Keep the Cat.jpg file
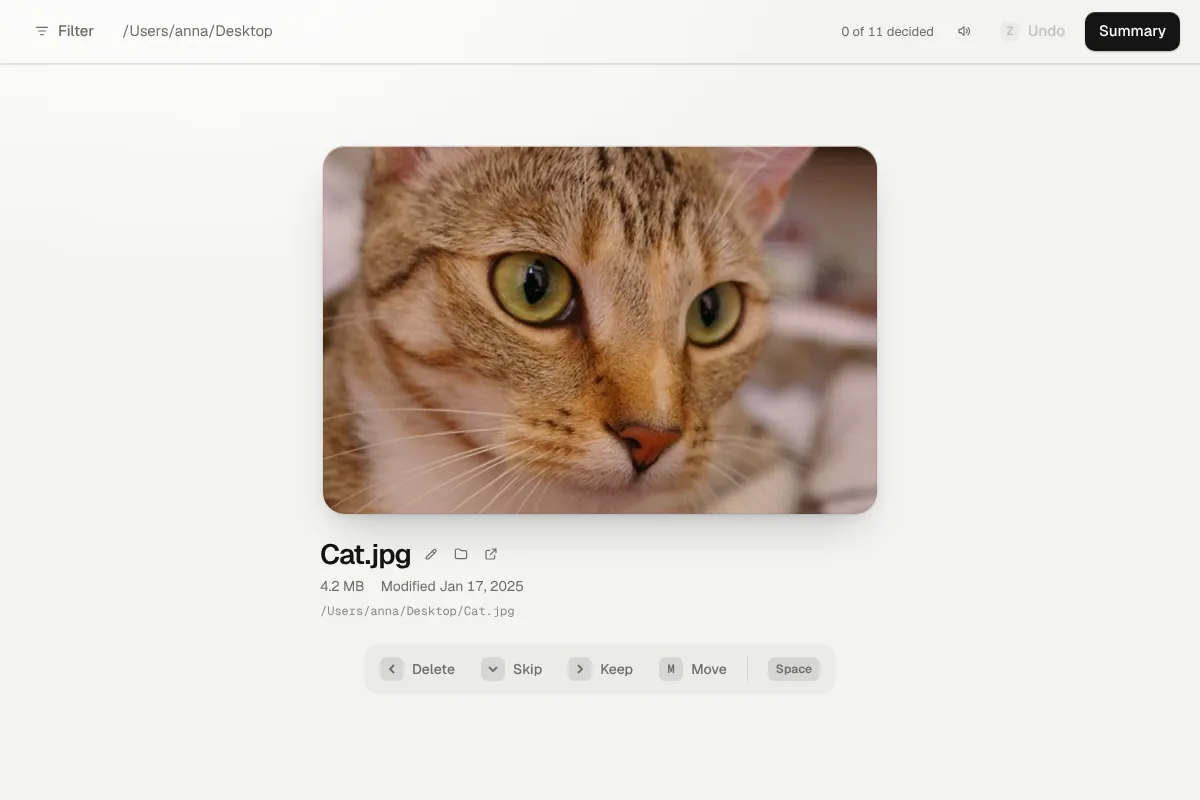1200x800 pixels. point(601,669)
